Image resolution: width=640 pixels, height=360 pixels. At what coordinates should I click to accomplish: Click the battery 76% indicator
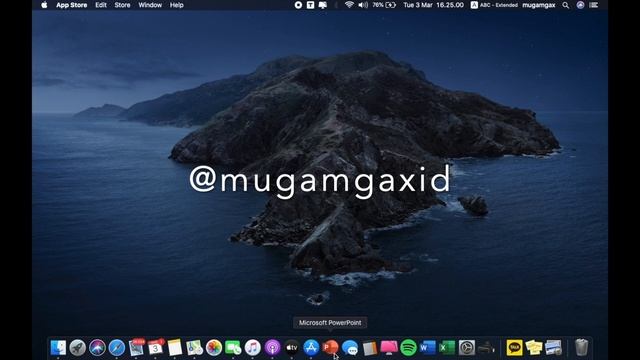[x=384, y=5]
